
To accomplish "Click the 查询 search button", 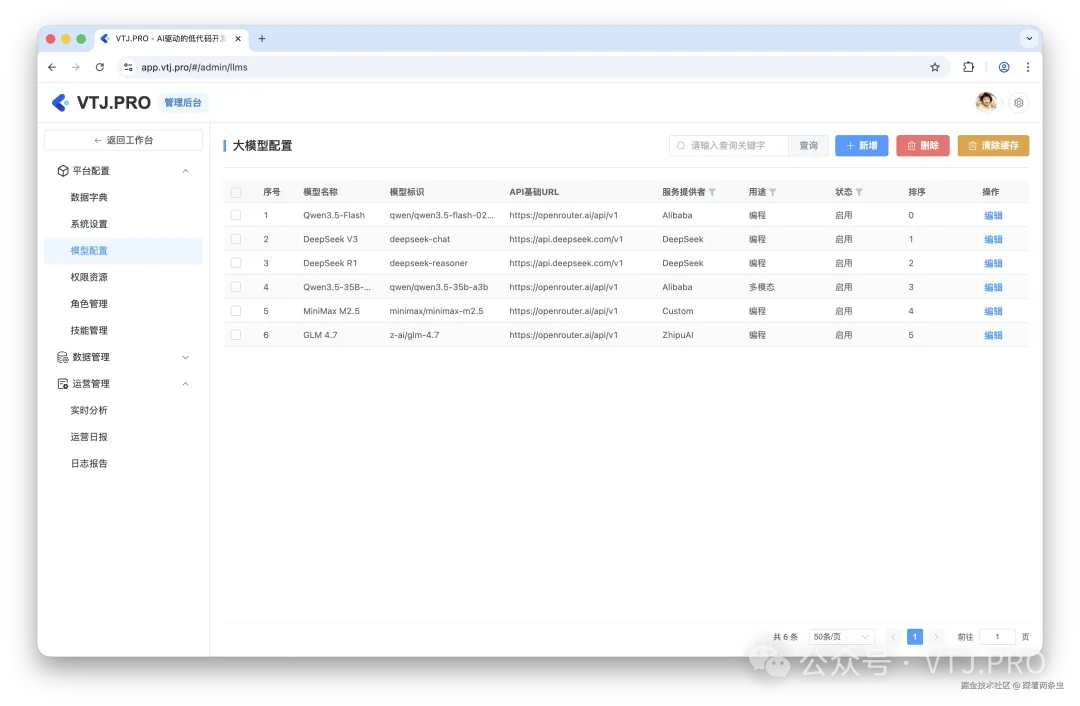I will click(808, 145).
